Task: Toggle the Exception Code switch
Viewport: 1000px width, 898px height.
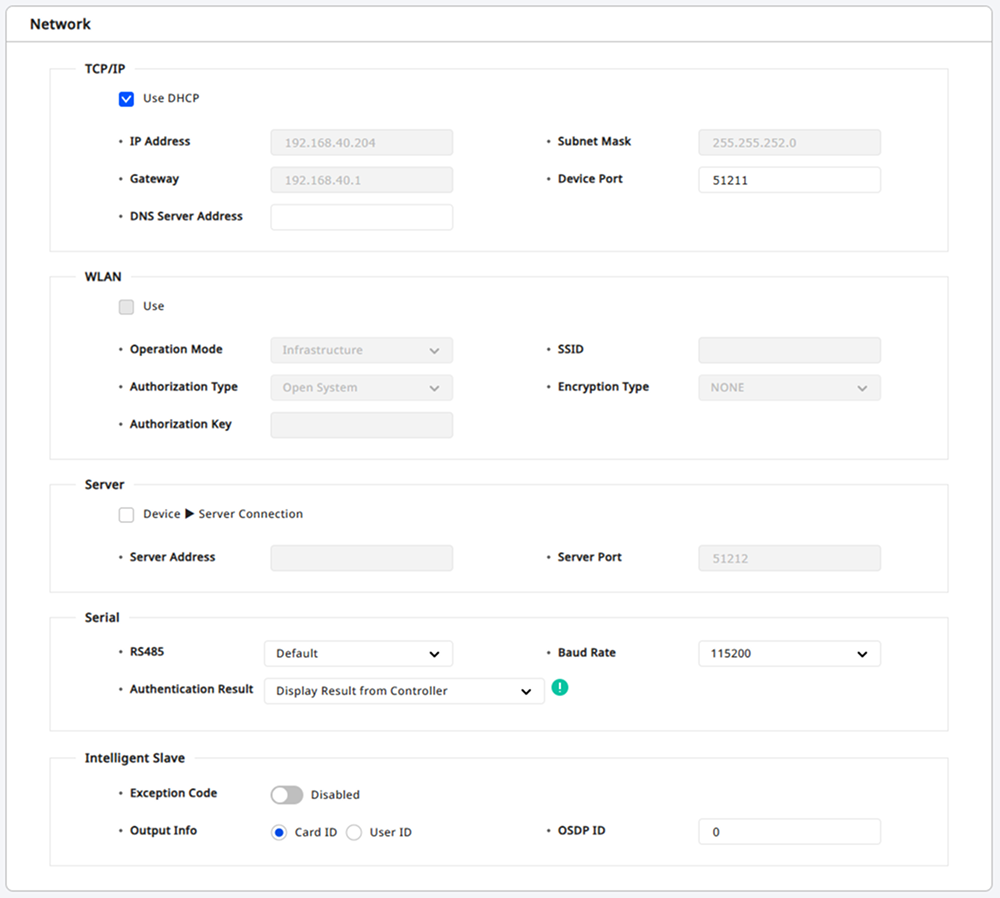Action: 286,795
